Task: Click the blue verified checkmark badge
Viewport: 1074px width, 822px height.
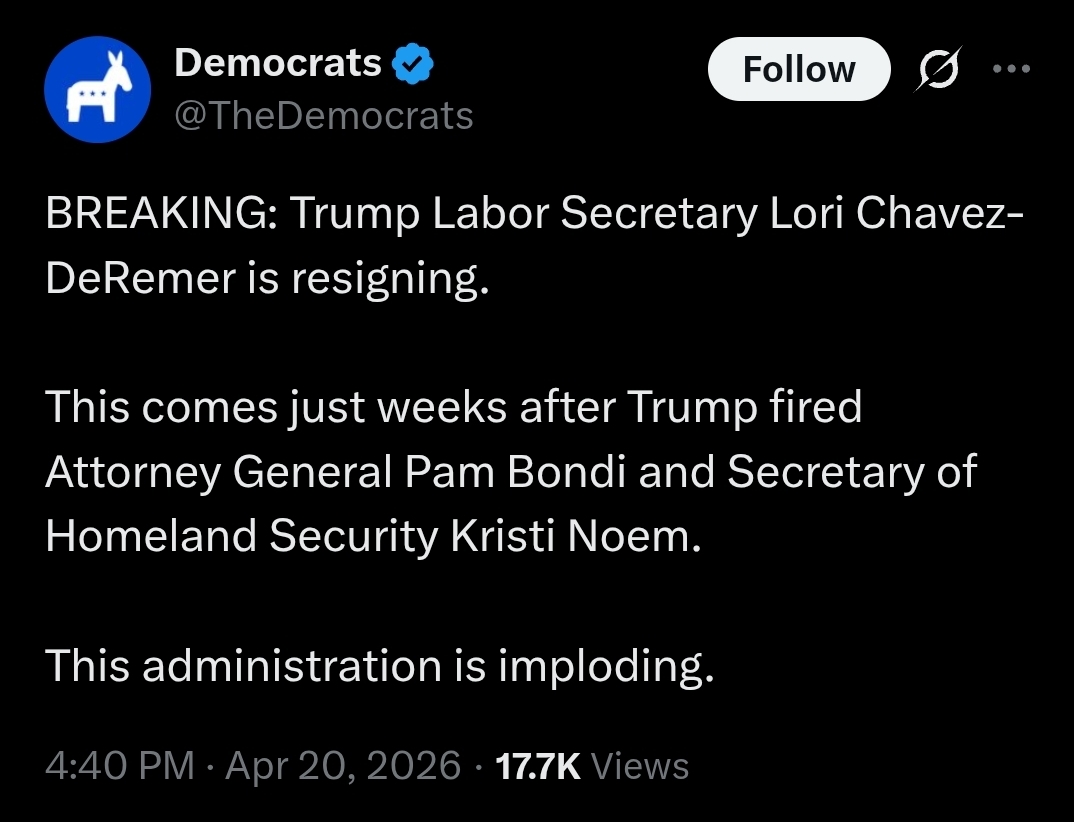Action: 411,64
